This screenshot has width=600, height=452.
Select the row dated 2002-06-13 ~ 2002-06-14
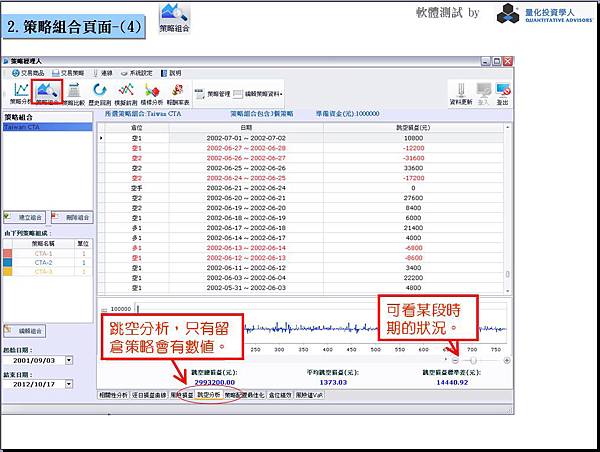click(x=301, y=247)
